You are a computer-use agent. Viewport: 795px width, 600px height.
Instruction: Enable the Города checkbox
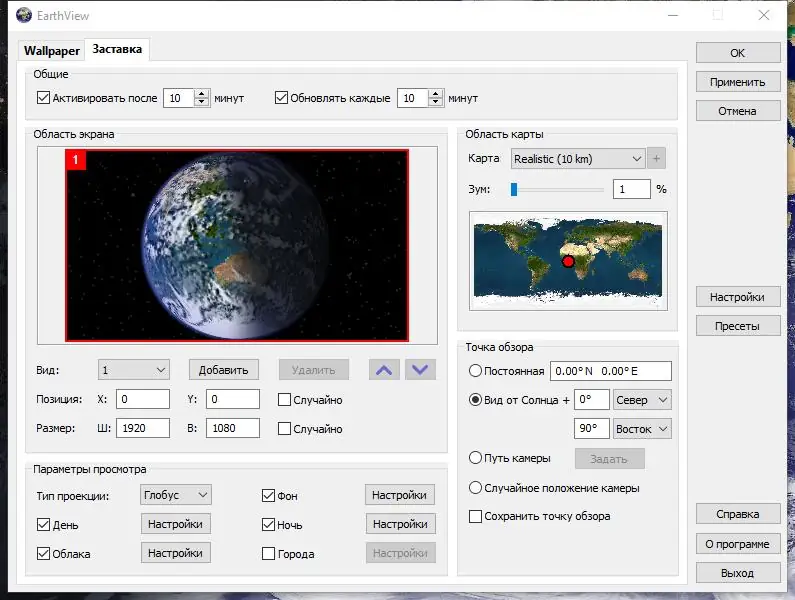pyautogui.click(x=268, y=553)
